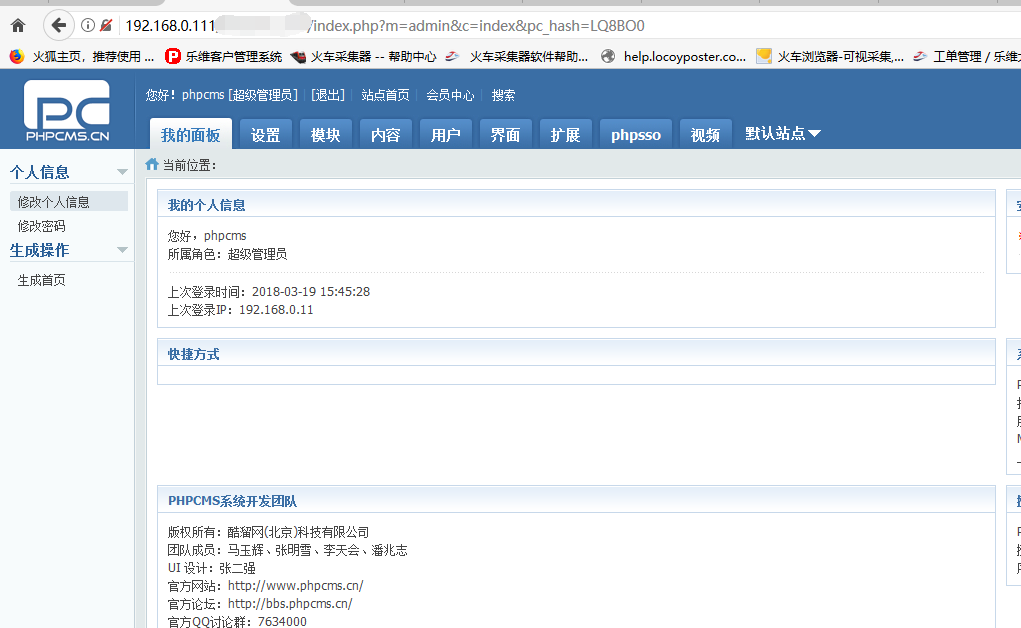Open the 视频 tab
Screen dimensions: 1021x628
point(705,135)
